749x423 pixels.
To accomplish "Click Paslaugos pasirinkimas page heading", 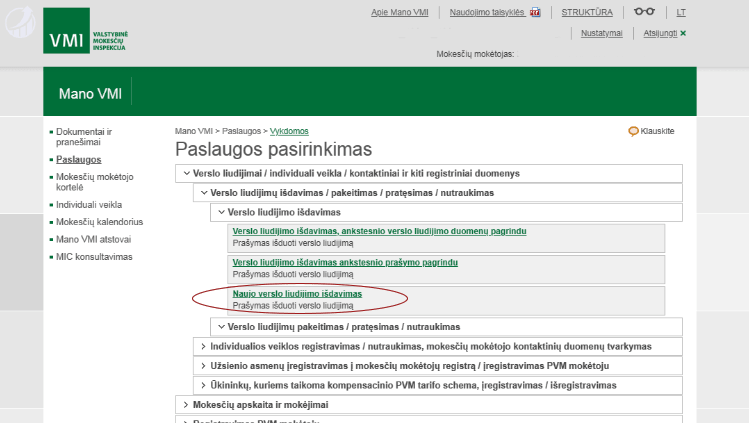I will pos(273,149).
